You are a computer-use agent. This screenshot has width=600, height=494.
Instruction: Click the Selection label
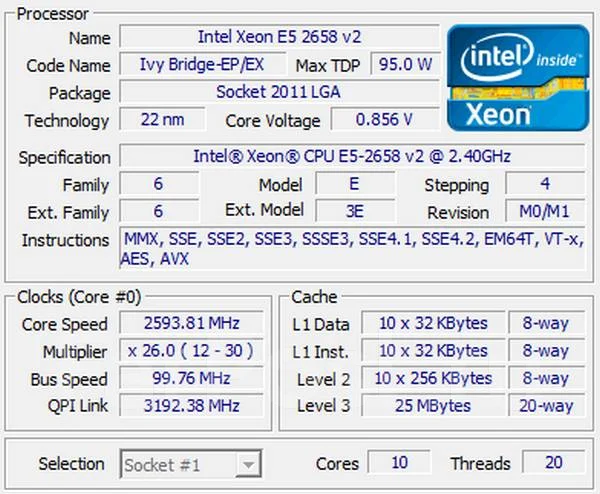pyautogui.click(x=72, y=464)
